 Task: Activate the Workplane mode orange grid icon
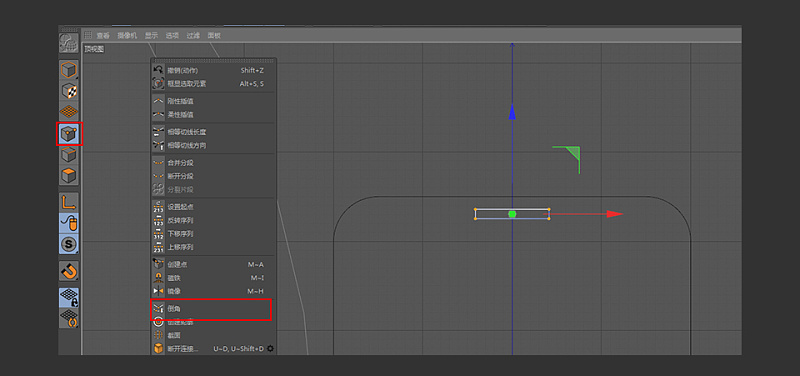68,112
